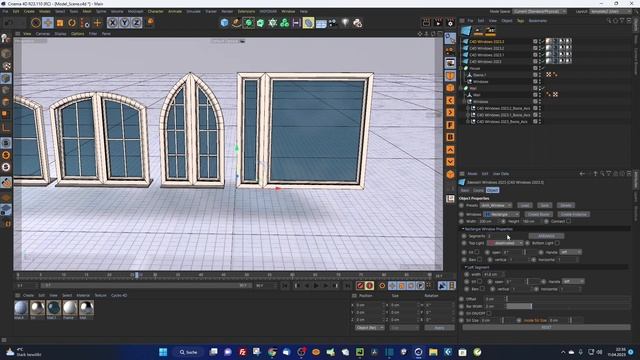The height and width of the screenshot is (360, 640).
Task: Click the orange right arrow view button
Action: point(450,113)
